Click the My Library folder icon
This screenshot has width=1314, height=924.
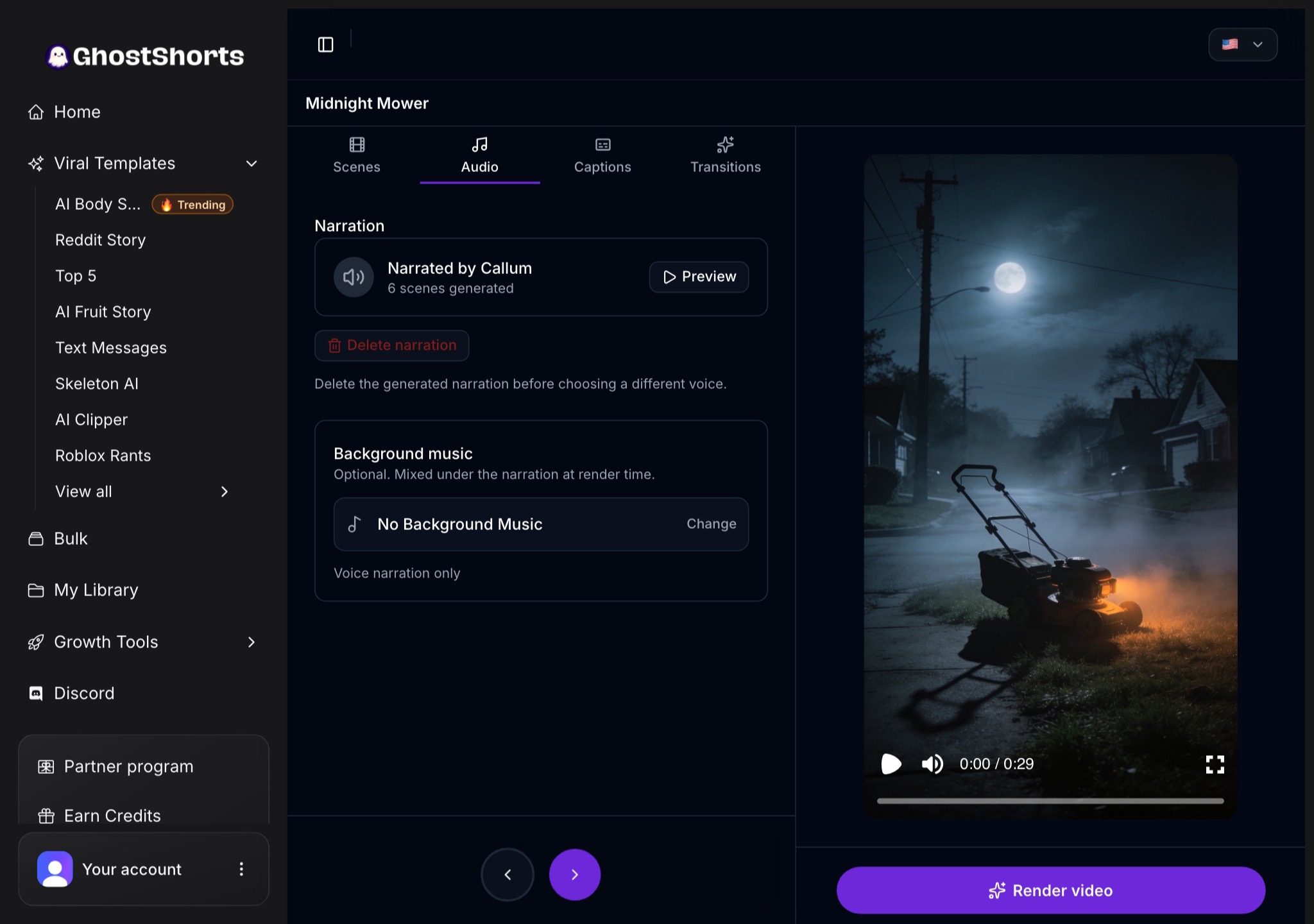pyautogui.click(x=36, y=590)
